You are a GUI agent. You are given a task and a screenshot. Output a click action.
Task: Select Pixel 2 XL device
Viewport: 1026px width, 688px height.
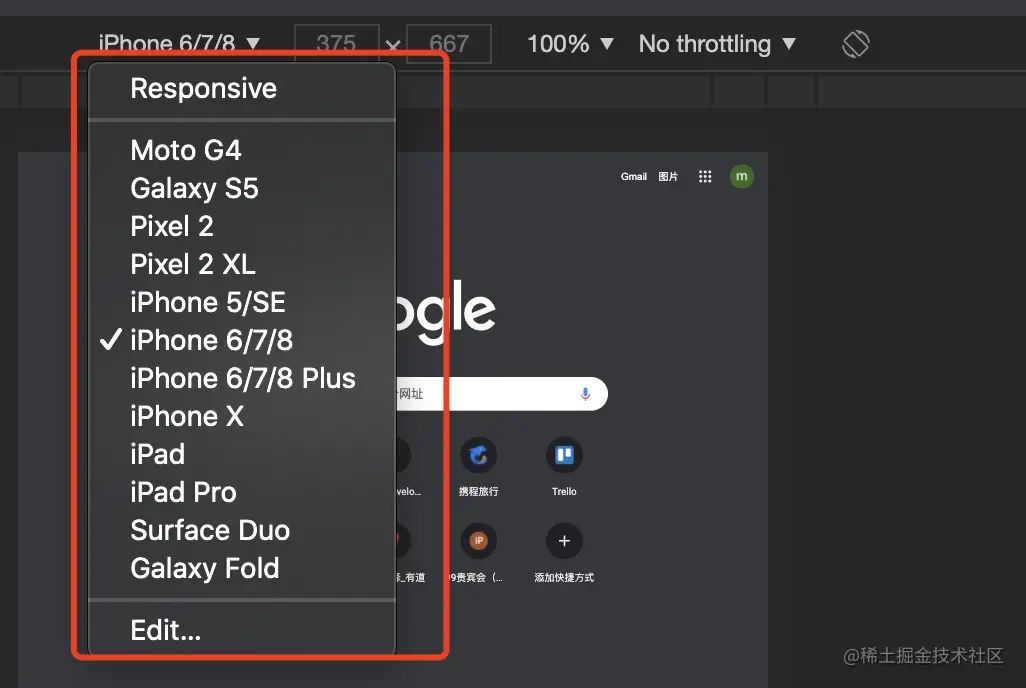tap(241, 264)
